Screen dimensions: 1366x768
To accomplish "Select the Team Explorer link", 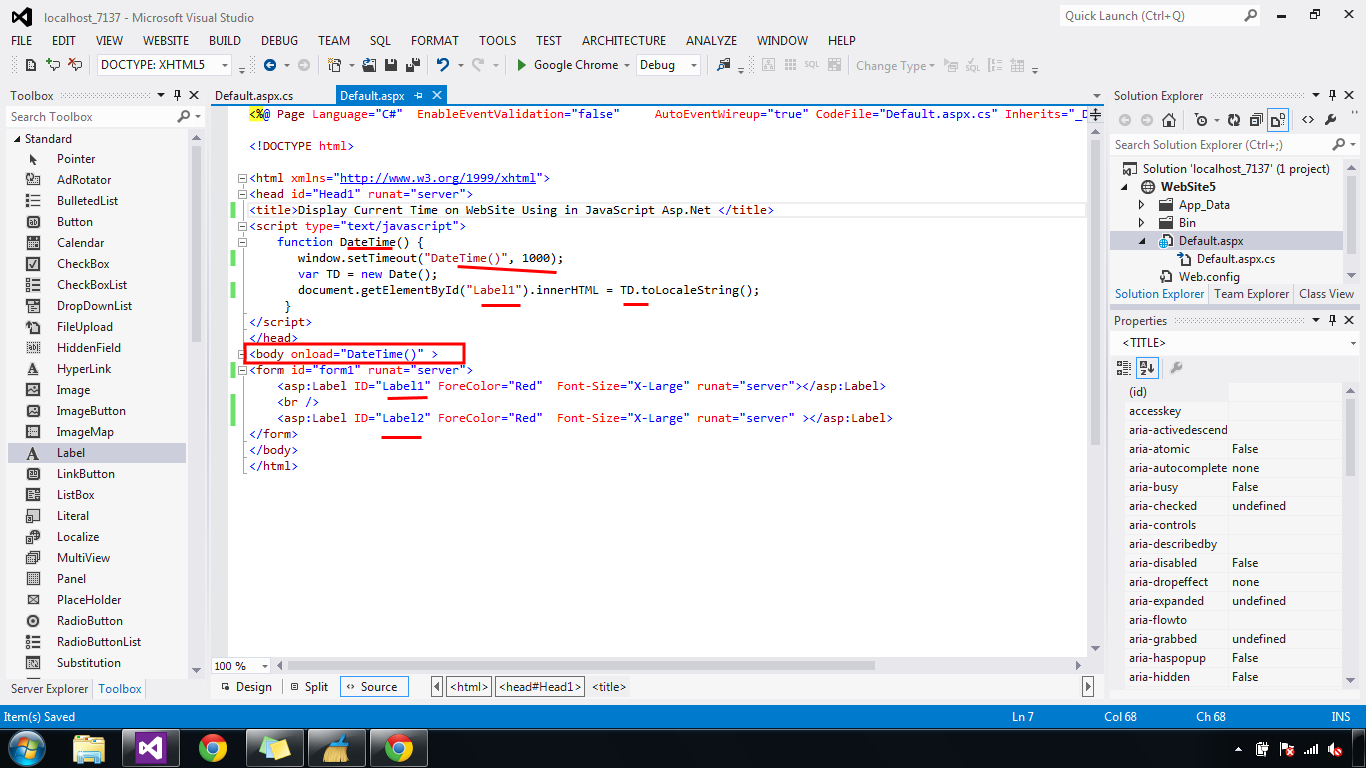I will (x=1251, y=293).
